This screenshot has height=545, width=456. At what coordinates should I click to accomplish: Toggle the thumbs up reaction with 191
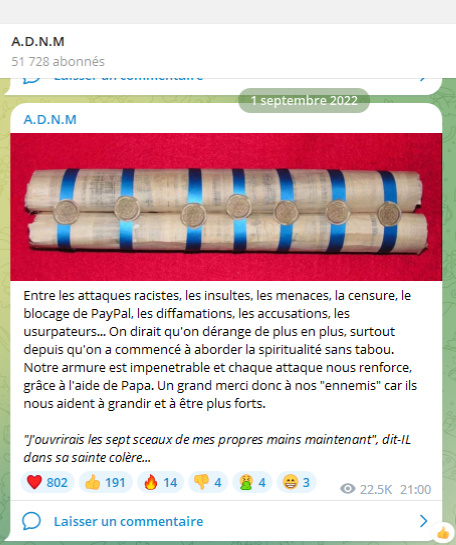click(106, 482)
